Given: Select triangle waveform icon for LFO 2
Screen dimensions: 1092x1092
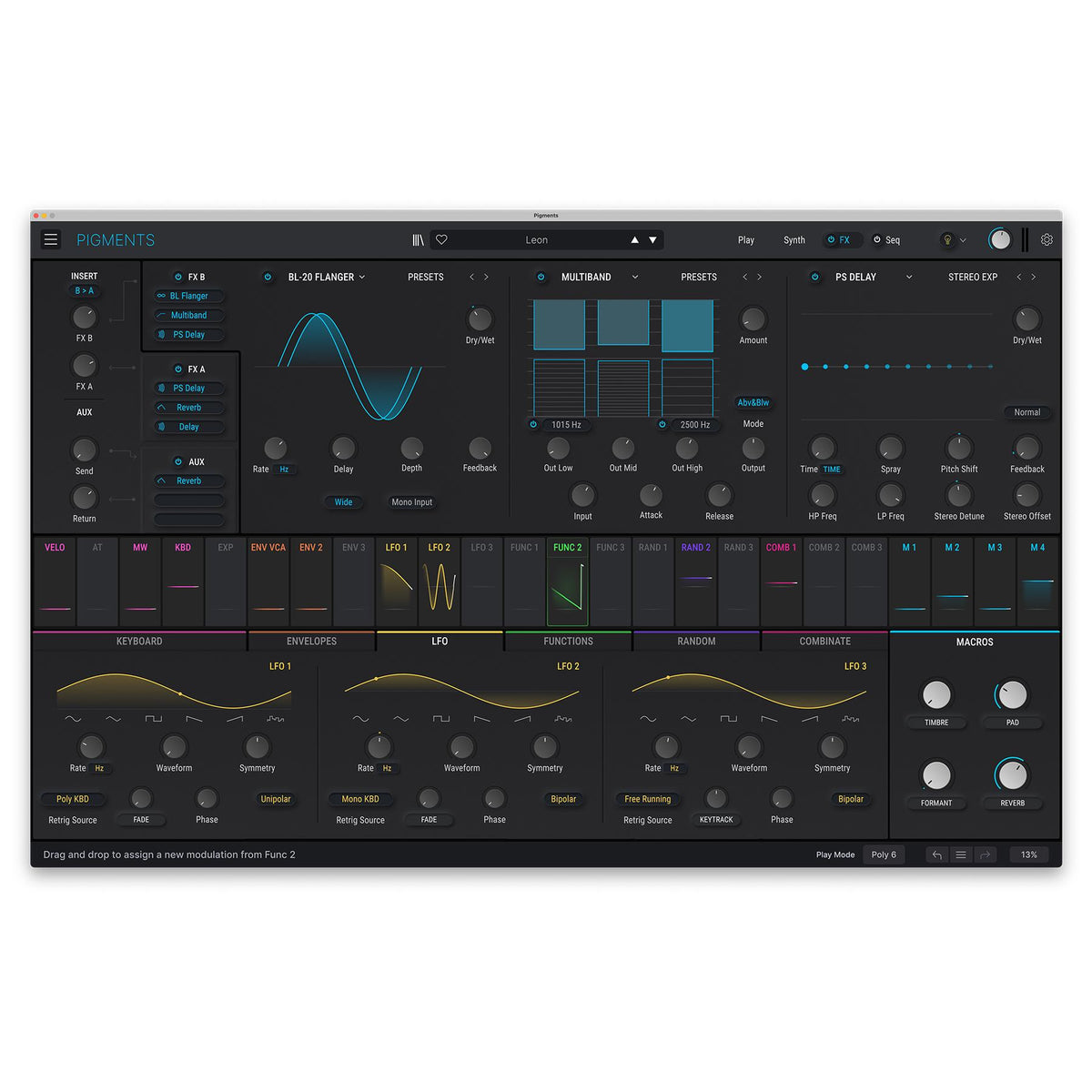Looking at the screenshot, I should 401,719.
